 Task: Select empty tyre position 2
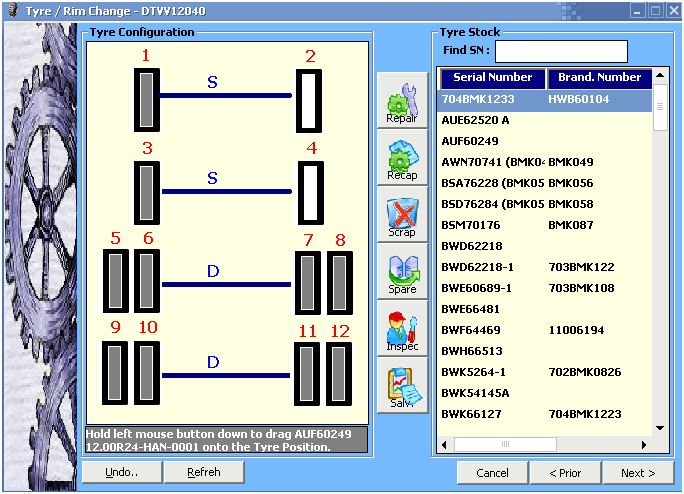click(x=309, y=100)
